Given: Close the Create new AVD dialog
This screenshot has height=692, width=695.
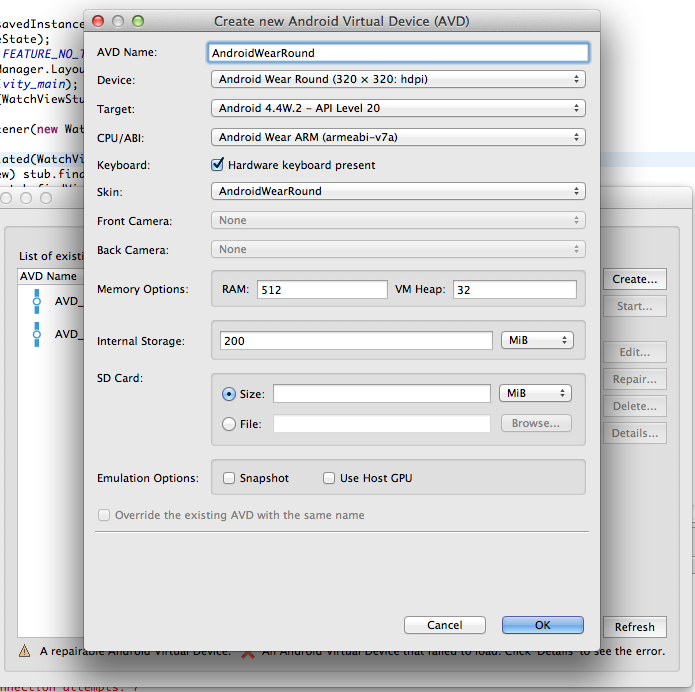Looking at the screenshot, I should [98, 21].
